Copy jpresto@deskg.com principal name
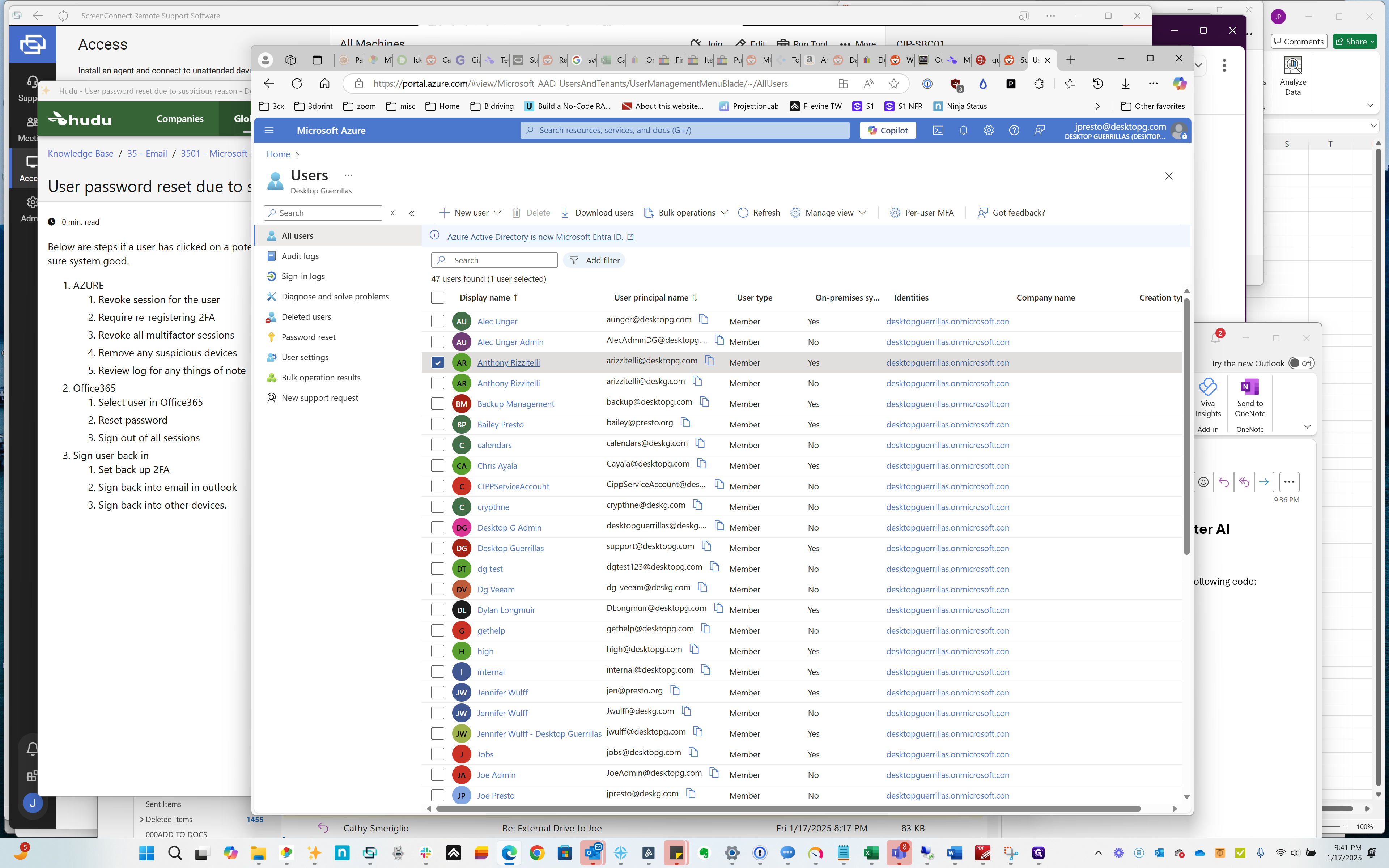The image size is (1389, 868). tap(691, 793)
